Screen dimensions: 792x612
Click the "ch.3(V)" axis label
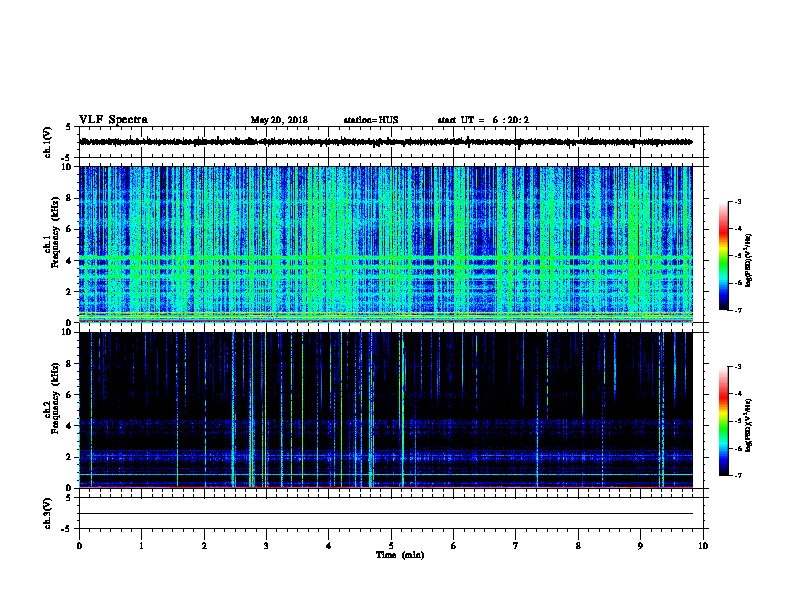click(48, 513)
